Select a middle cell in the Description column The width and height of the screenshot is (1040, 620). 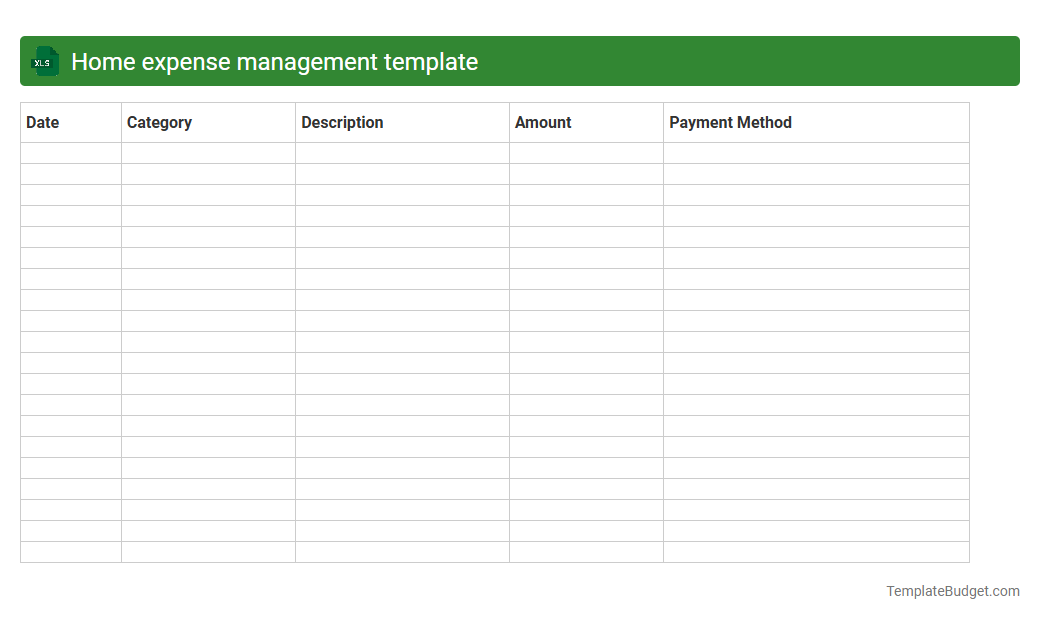click(x=401, y=341)
